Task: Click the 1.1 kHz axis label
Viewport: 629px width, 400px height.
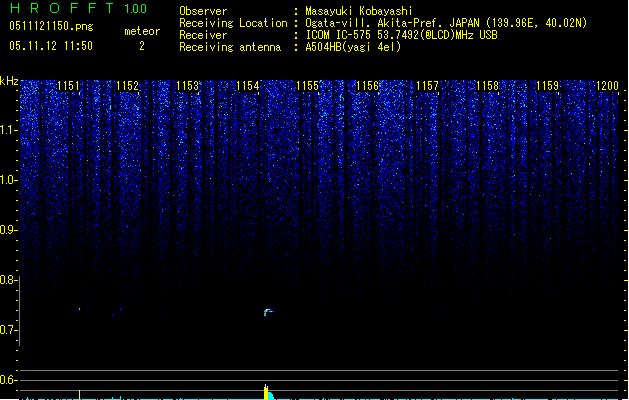Action: tap(9, 130)
